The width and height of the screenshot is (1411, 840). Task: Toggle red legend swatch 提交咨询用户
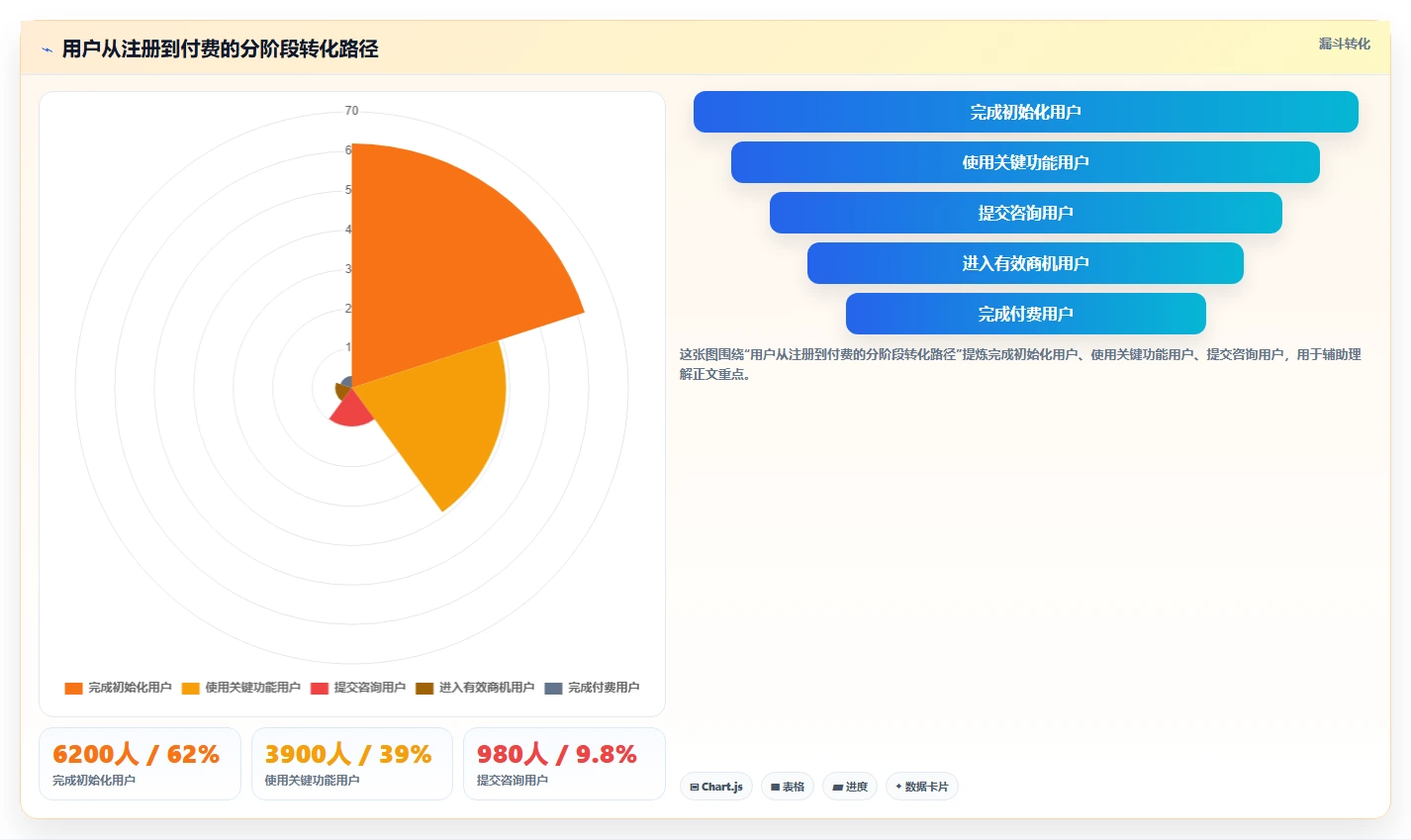pos(319,688)
